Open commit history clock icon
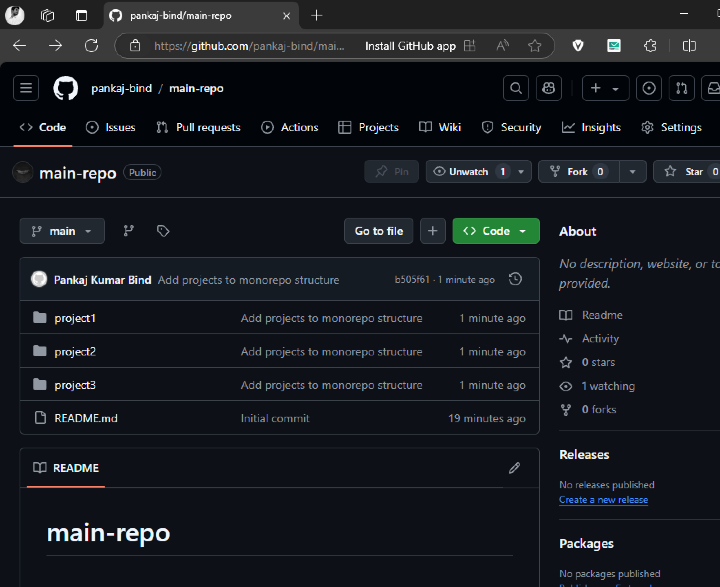The height and width of the screenshot is (587, 720). pos(515,279)
